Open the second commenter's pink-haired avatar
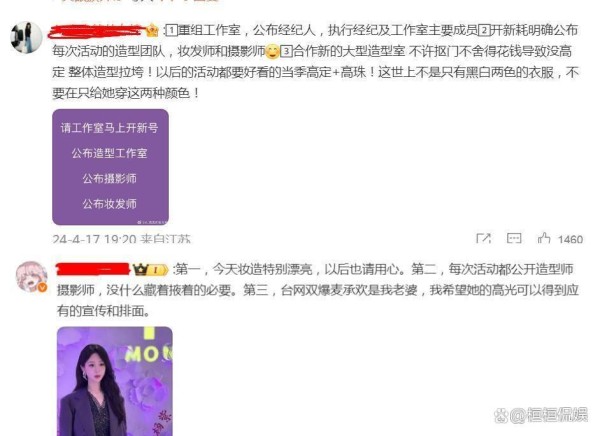This screenshot has width=600, height=436. (x=31, y=276)
